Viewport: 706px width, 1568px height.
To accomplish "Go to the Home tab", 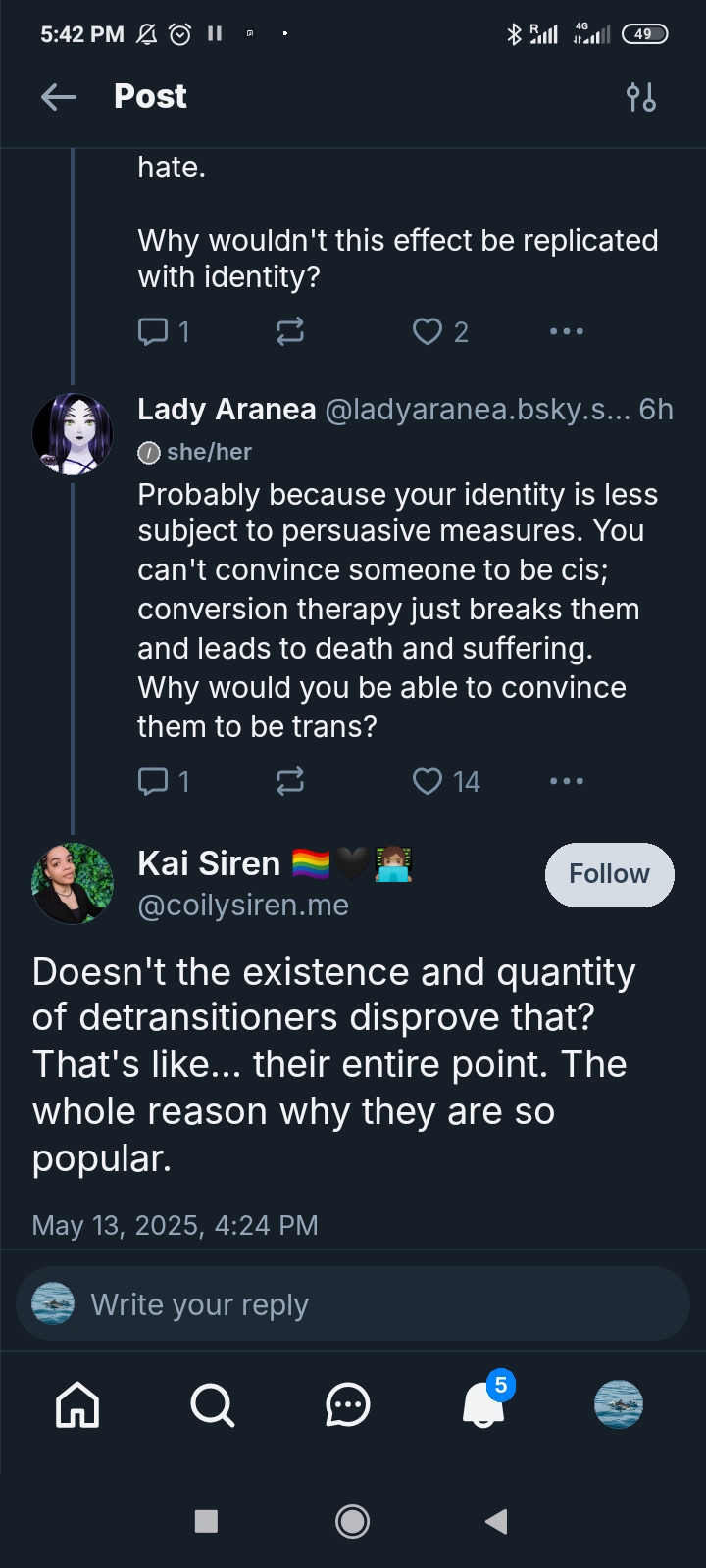I will click(77, 1405).
